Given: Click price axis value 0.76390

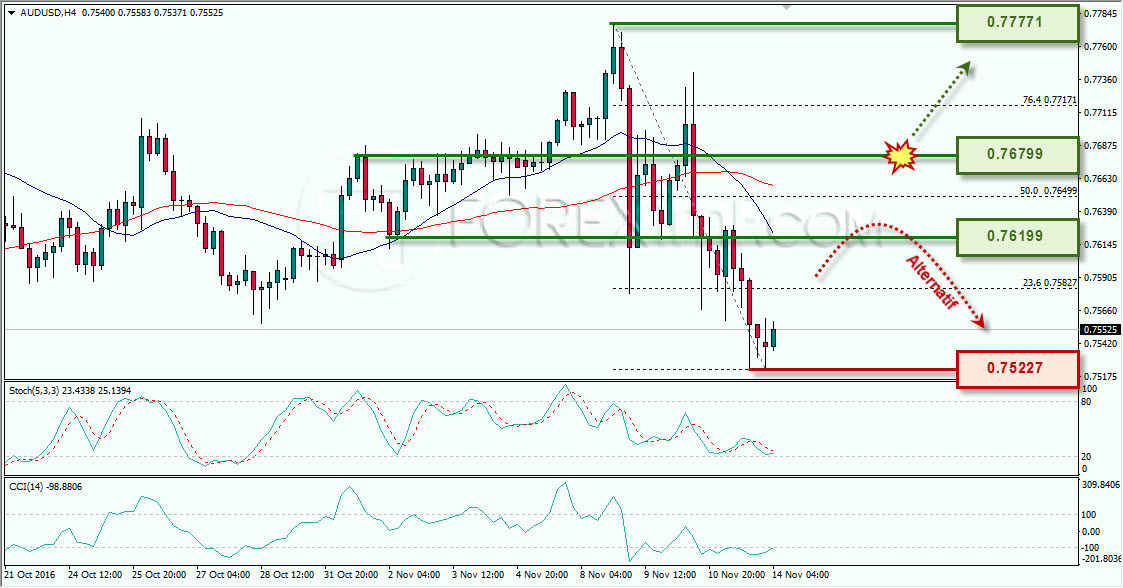Looking at the screenshot, I should [1101, 211].
